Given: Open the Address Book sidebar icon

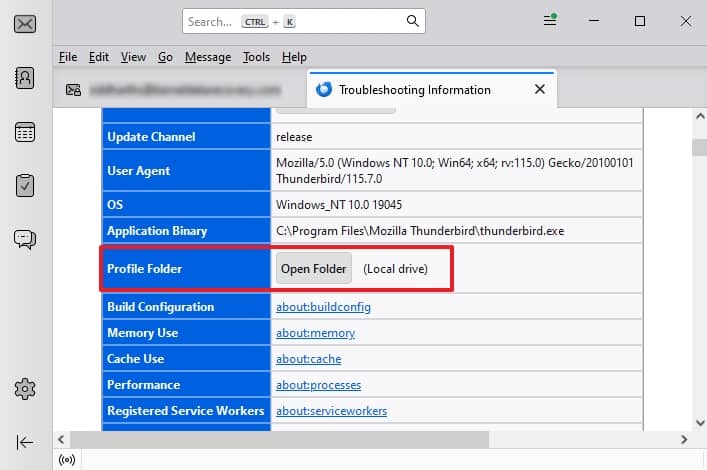Looking at the screenshot, I should coord(25,78).
